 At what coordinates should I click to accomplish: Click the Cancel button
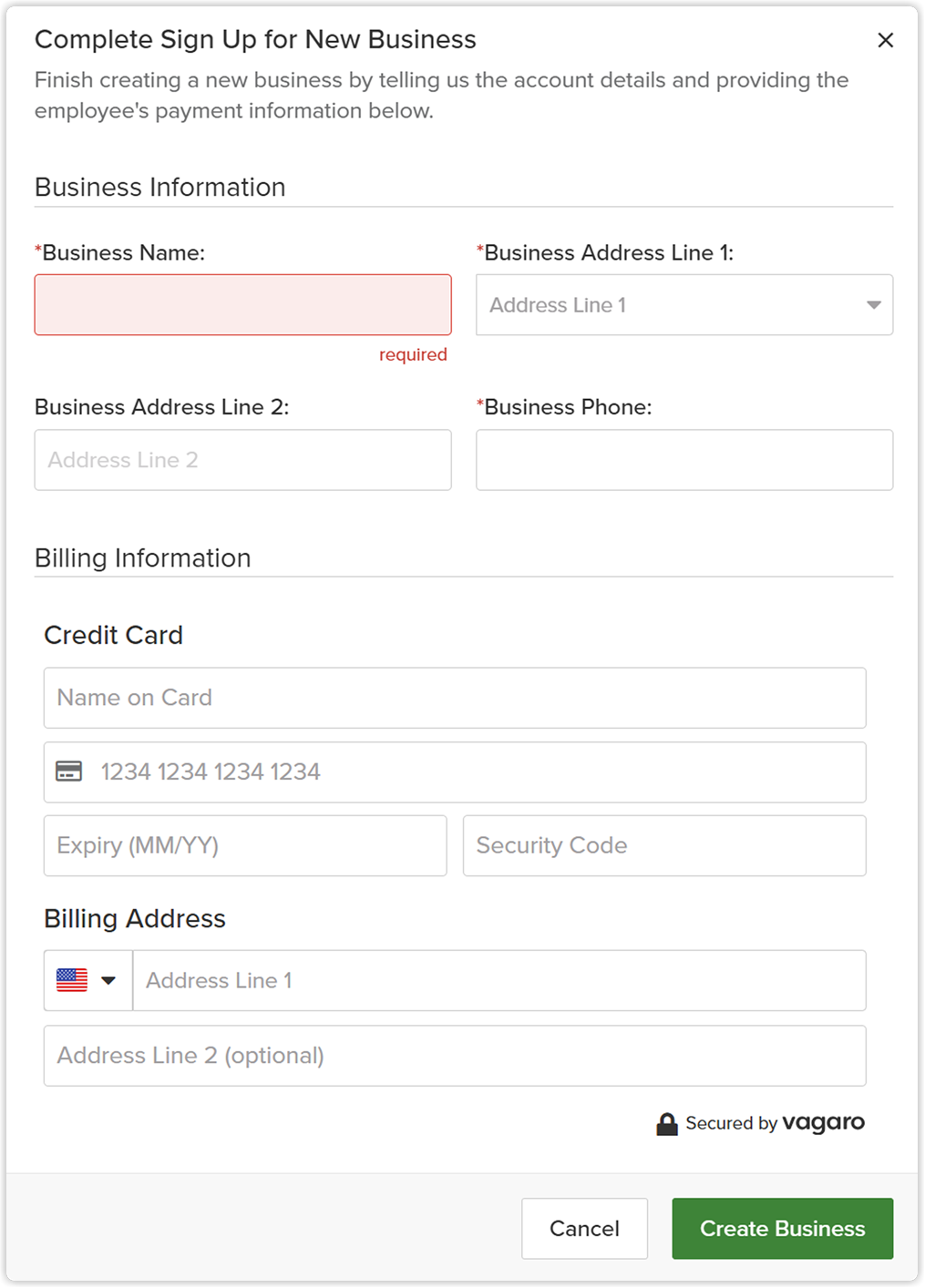(584, 1229)
